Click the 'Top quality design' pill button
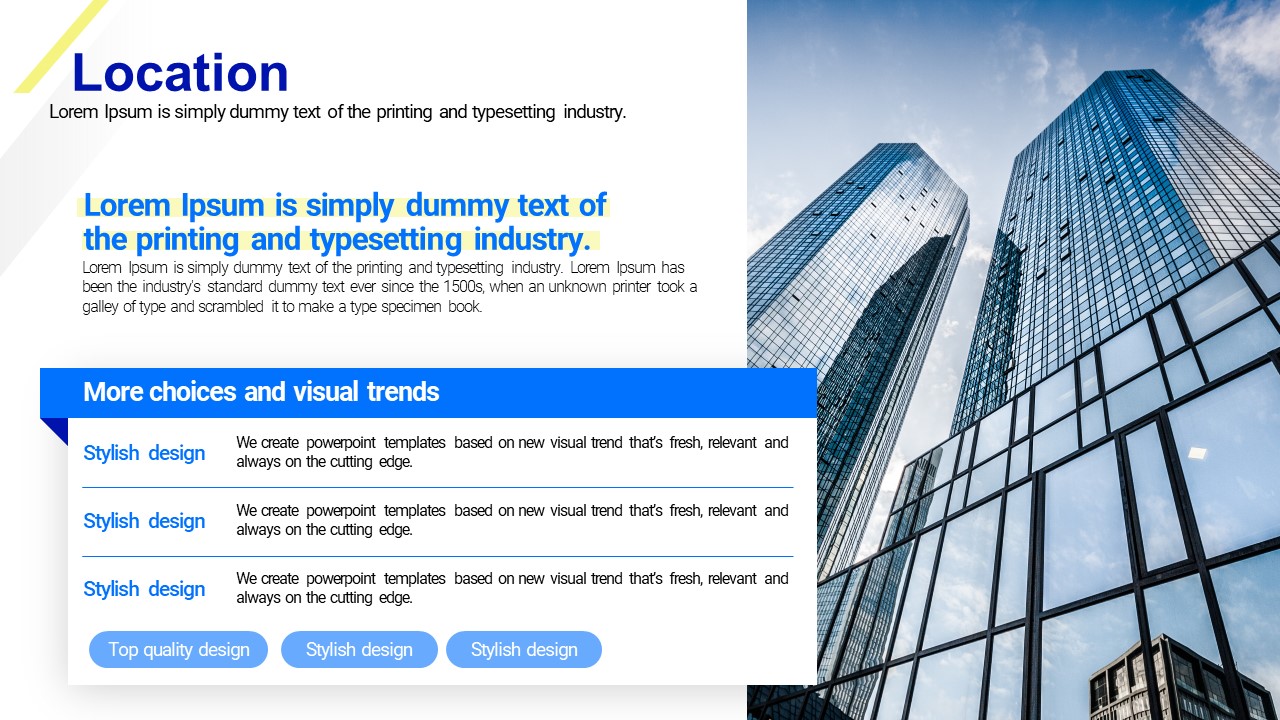This screenshot has height=720, width=1280. pos(179,650)
